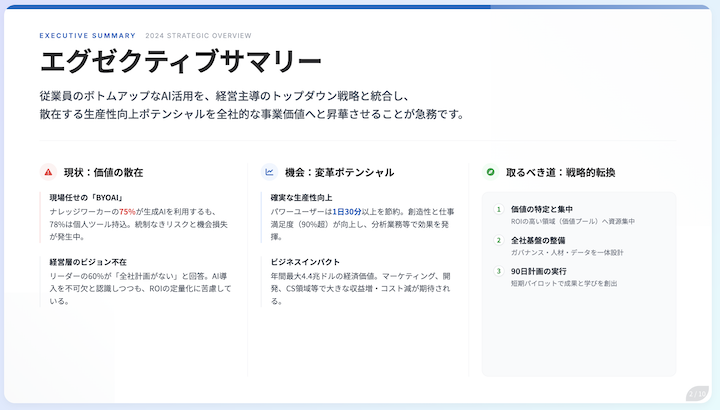Click the item 価値の特定と集中
720x410 pixels.
click(542, 209)
